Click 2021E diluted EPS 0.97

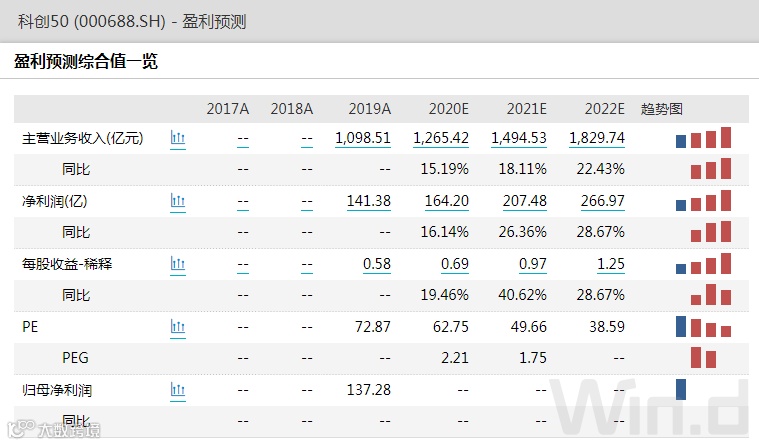coord(532,264)
